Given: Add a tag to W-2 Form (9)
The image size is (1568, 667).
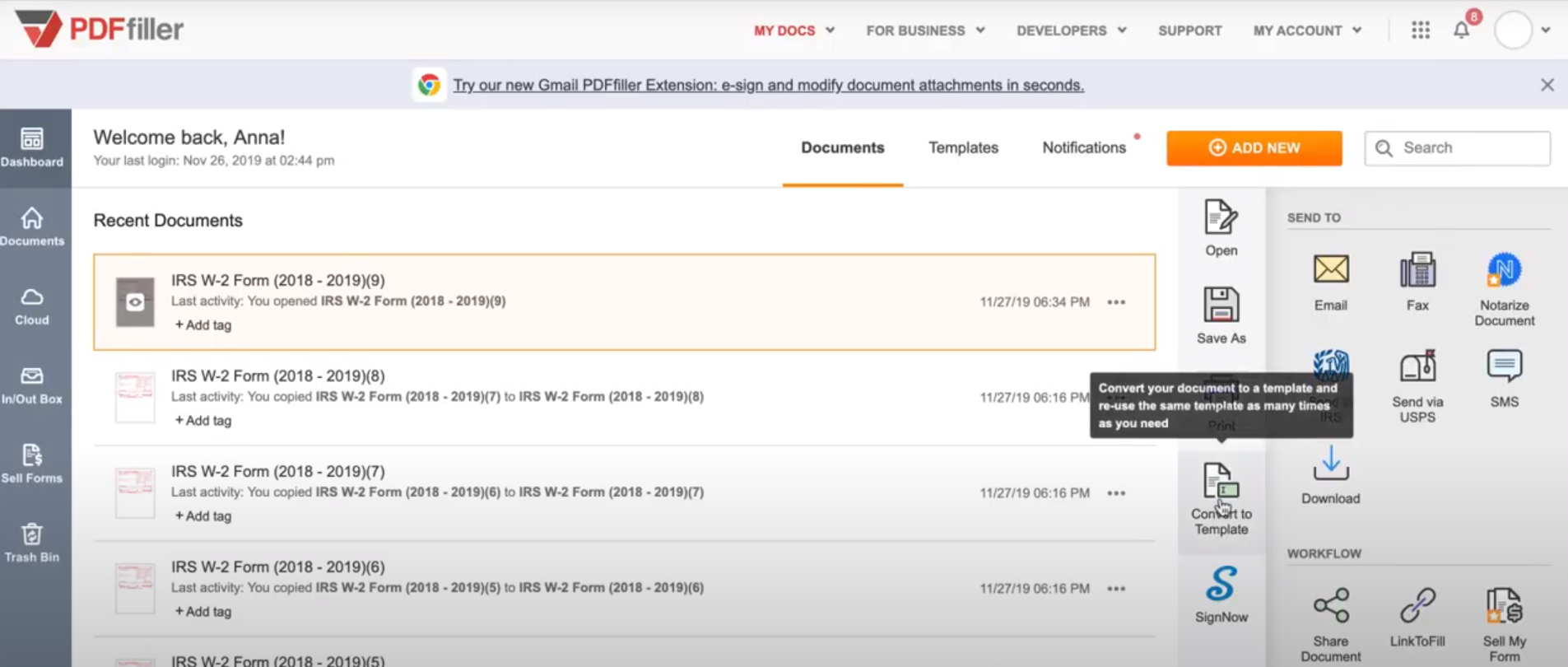Looking at the screenshot, I should click(x=202, y=325).
